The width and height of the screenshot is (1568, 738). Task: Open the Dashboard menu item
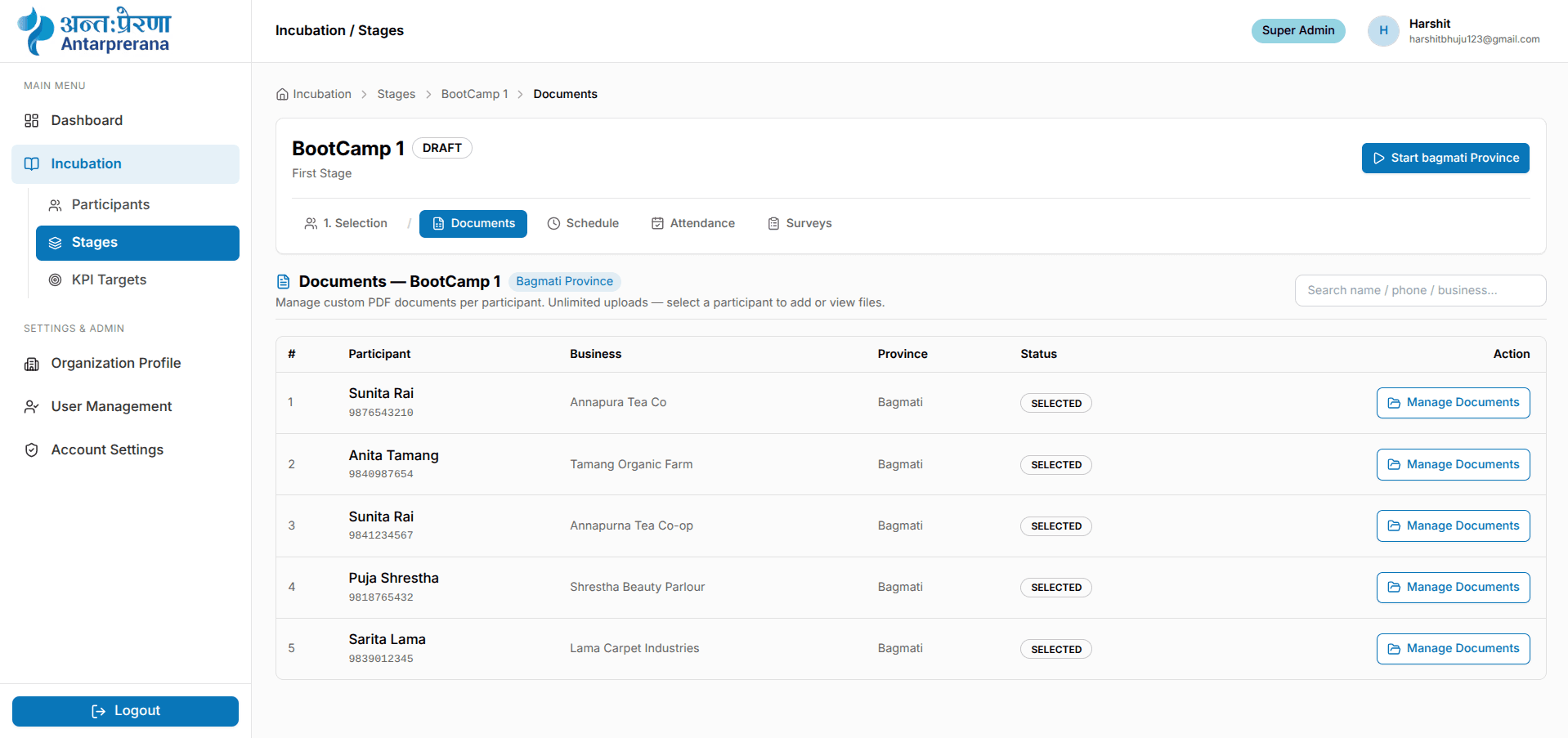point(125,121)
